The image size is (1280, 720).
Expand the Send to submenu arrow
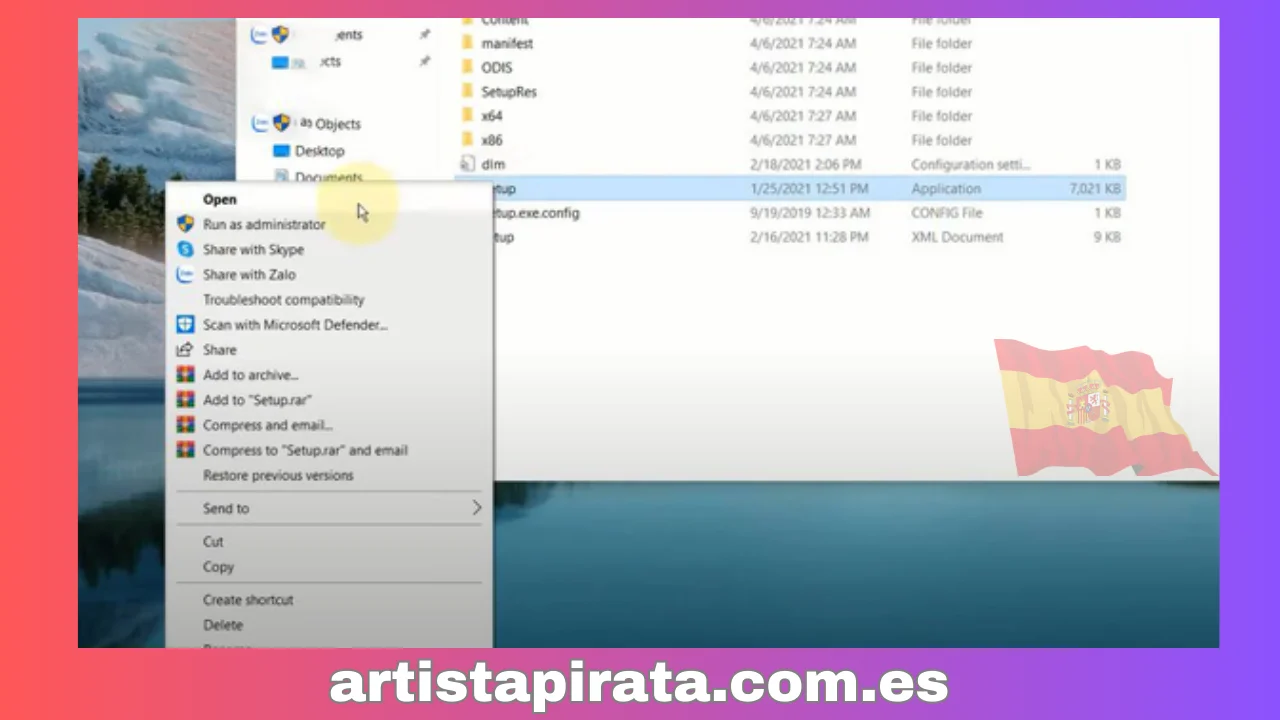point(476,508)
